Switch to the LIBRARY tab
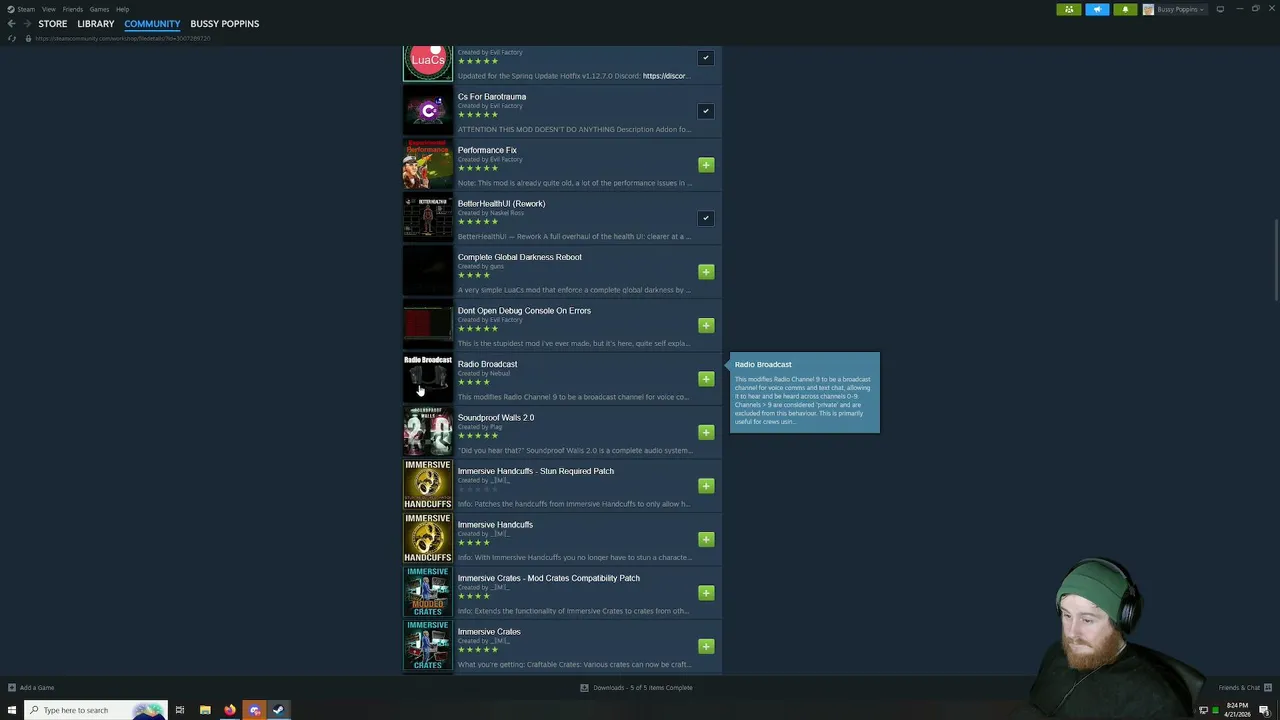The image size is (1280, 720). coord(96,23)
